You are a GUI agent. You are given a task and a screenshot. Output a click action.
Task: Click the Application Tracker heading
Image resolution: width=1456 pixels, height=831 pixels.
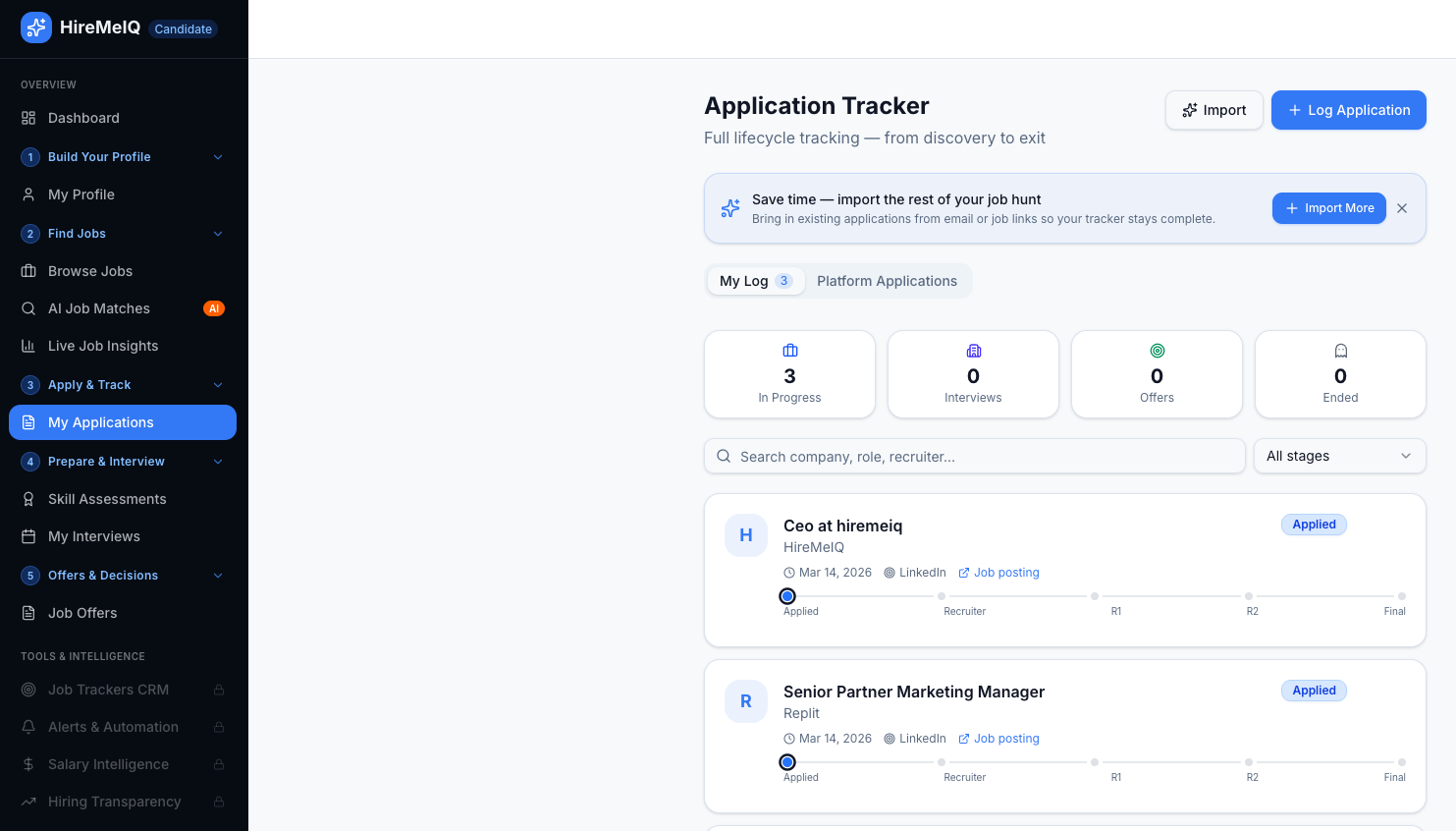[x=817, y=106]
